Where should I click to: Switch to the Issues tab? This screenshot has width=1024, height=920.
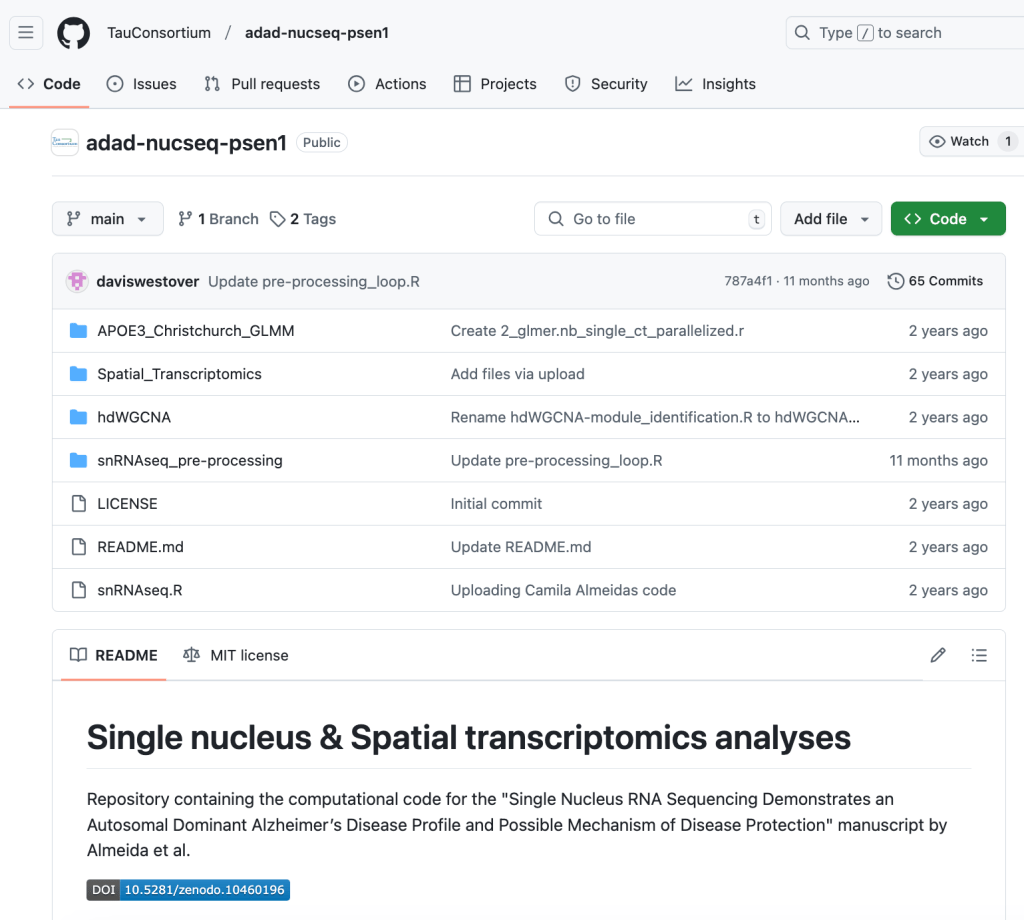142,84
